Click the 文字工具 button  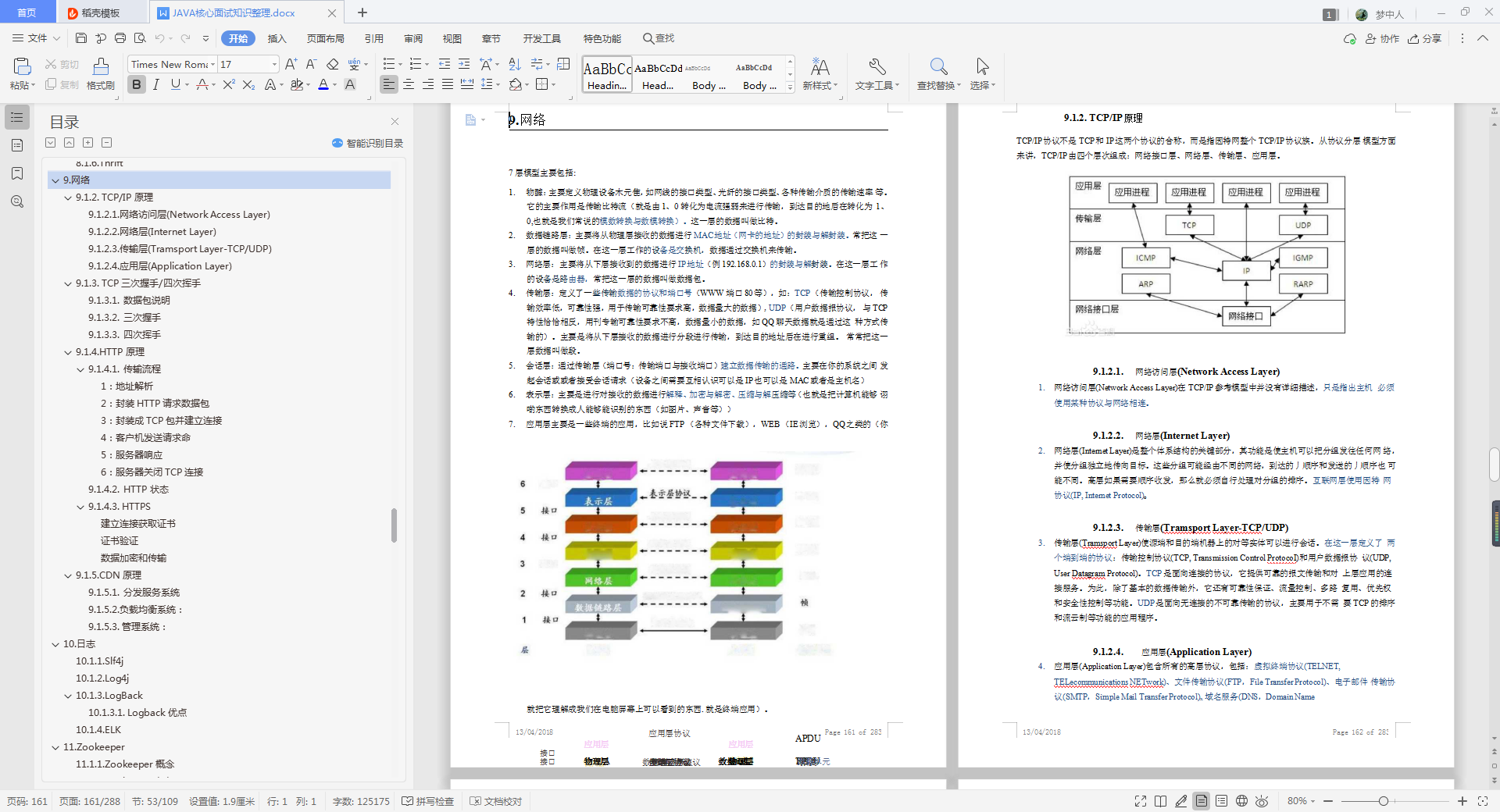coord(877,74)
